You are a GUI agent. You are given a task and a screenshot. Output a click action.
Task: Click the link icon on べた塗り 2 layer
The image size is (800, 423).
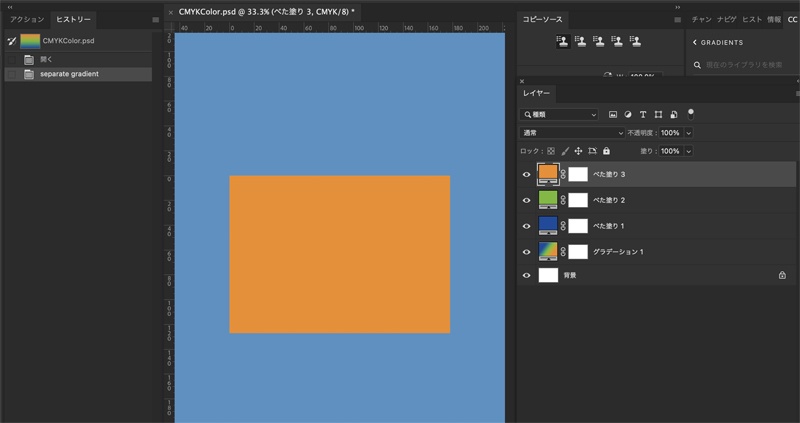pyautogui.click(x=563, y=200)
